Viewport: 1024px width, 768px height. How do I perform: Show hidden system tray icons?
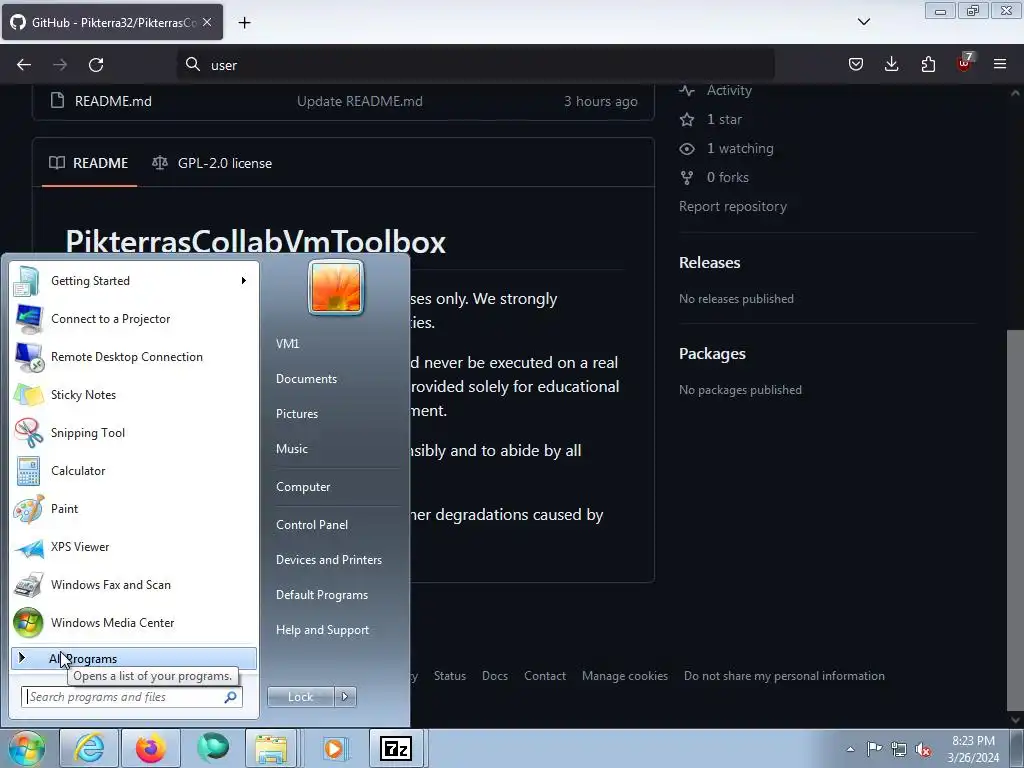click(850, 749)
